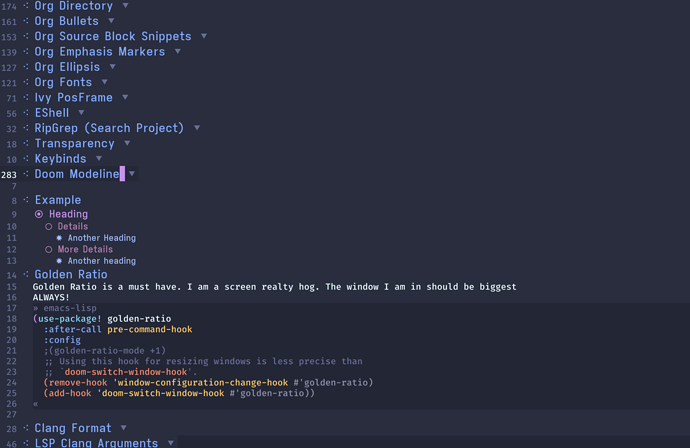Click the star bullet before Another heading lowercase
This screenshot has height=448, width=690.
[x=59, y=261]
